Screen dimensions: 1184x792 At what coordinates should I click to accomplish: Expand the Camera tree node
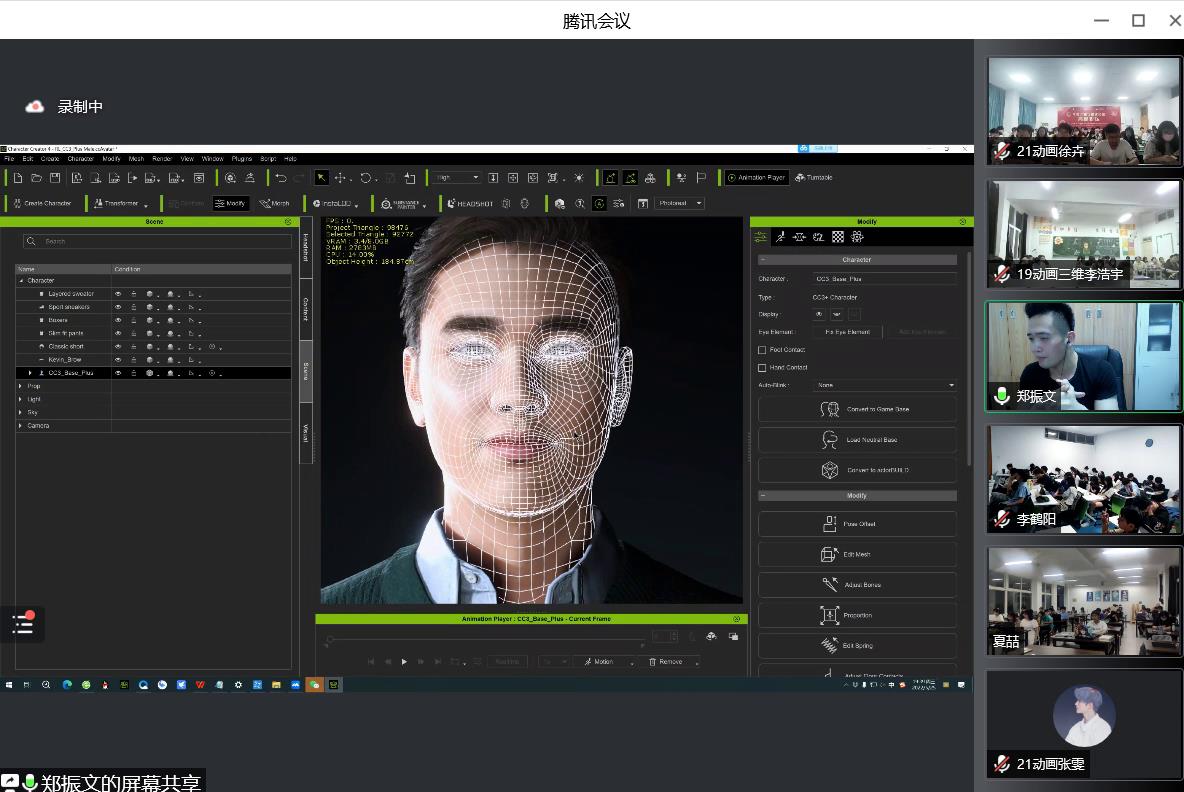point(21,426)
